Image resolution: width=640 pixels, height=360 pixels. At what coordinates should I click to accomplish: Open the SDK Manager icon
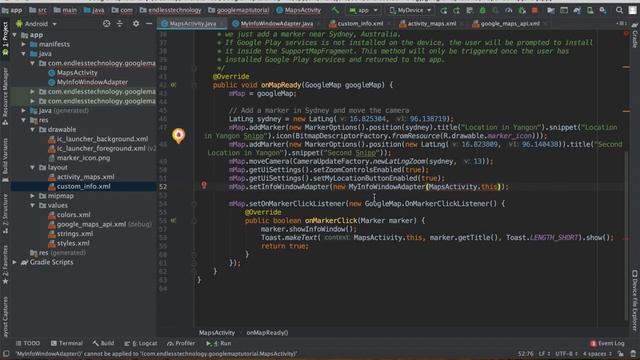click(x=603, y=10)
